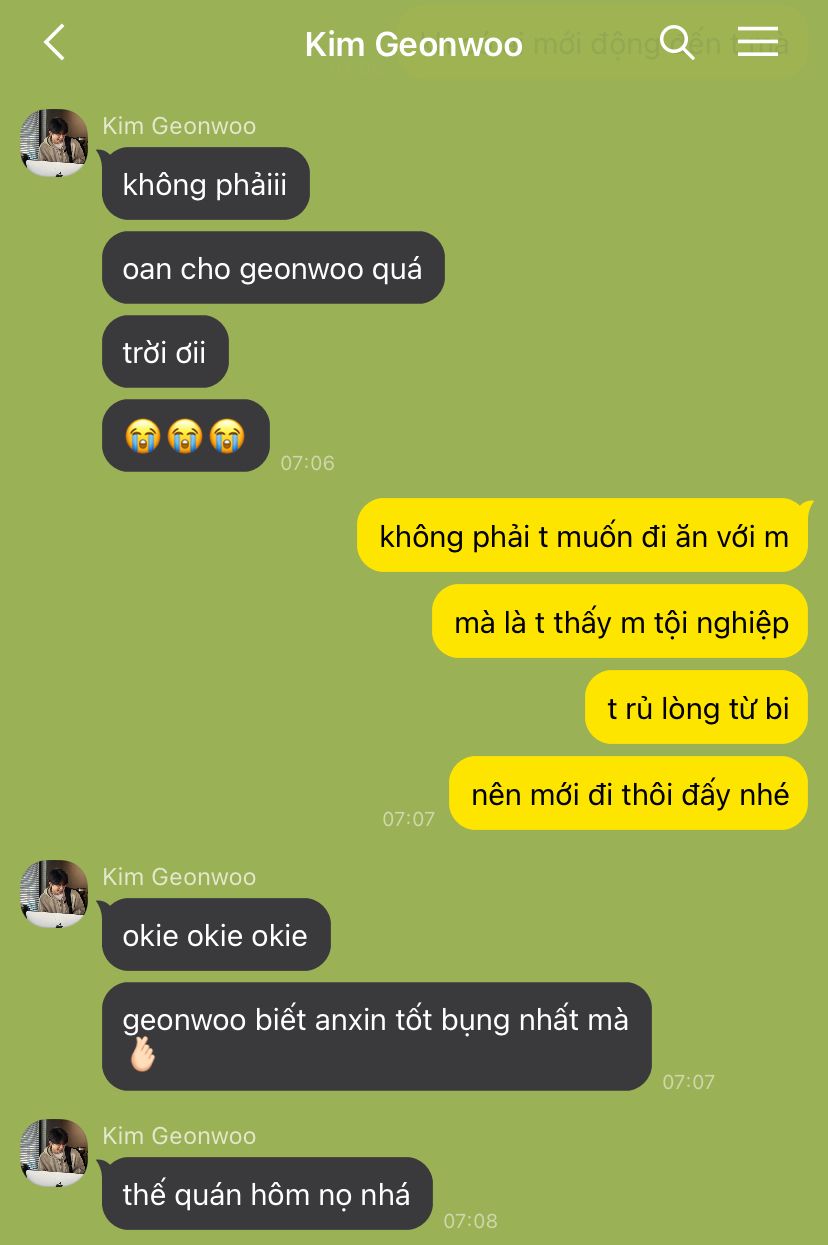Open the hamburger menu icon
This screenshot has width=828, height=1245.
tap(758, 41)
